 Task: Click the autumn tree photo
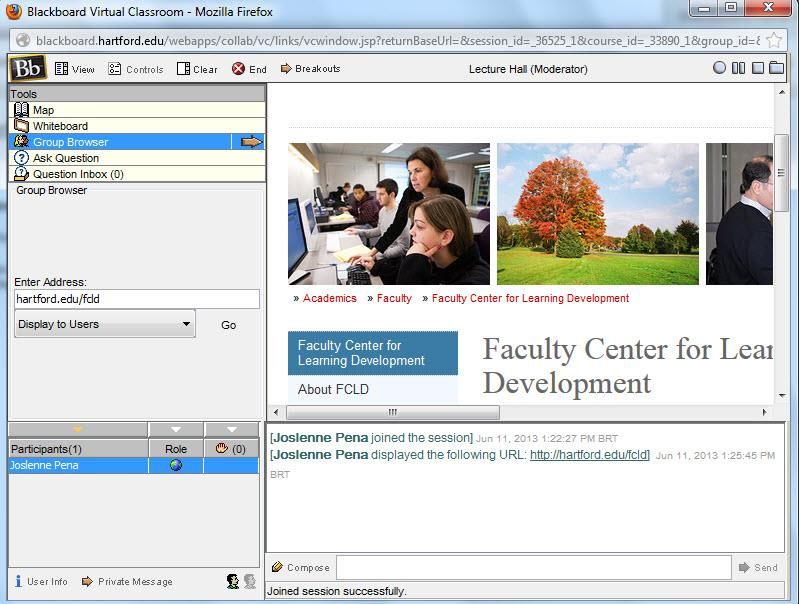[x=598, y=214]
